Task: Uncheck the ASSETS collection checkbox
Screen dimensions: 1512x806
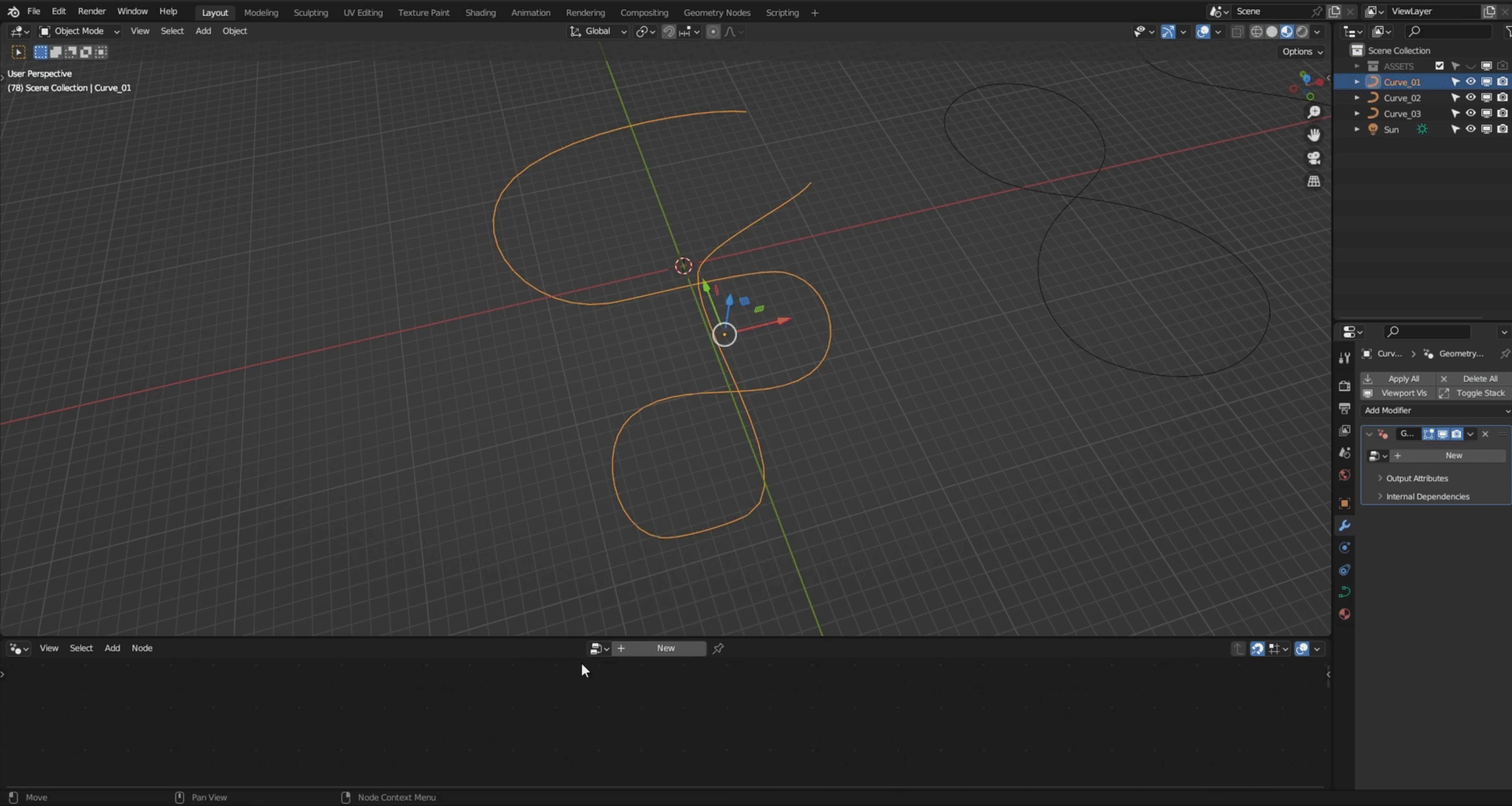Action: 1440,66
